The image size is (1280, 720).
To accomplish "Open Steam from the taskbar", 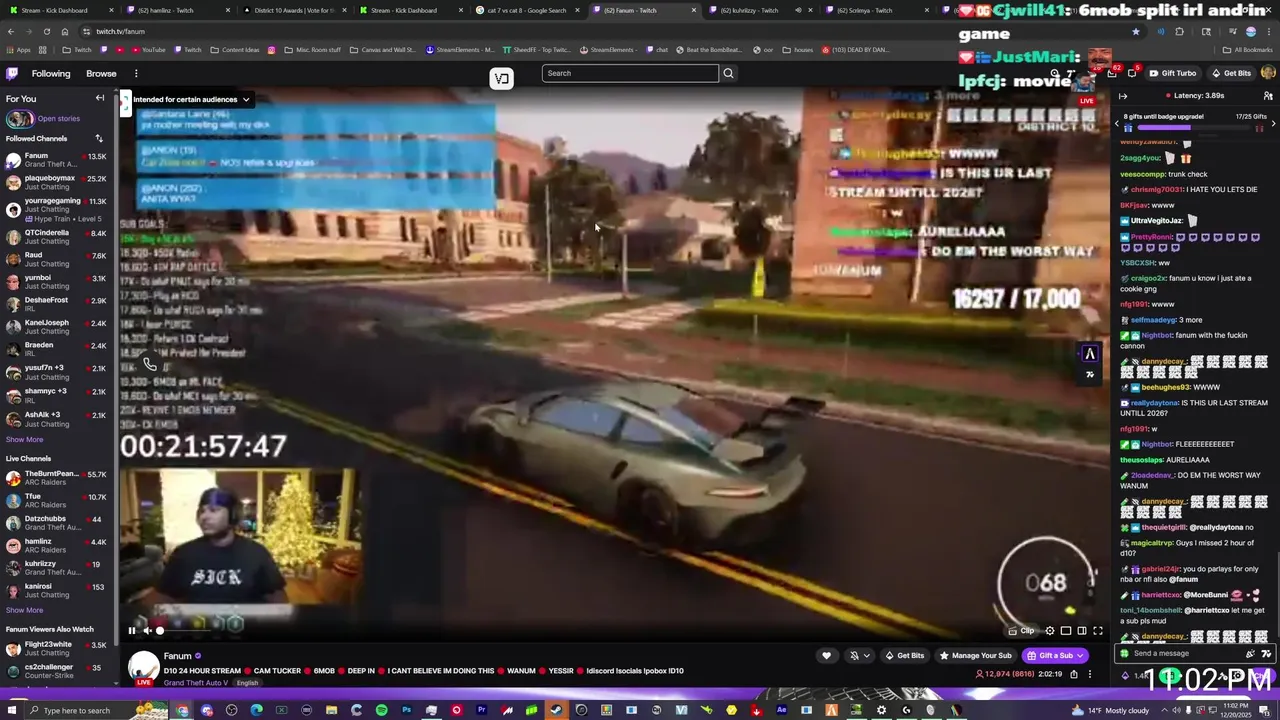I will (556, 710).
